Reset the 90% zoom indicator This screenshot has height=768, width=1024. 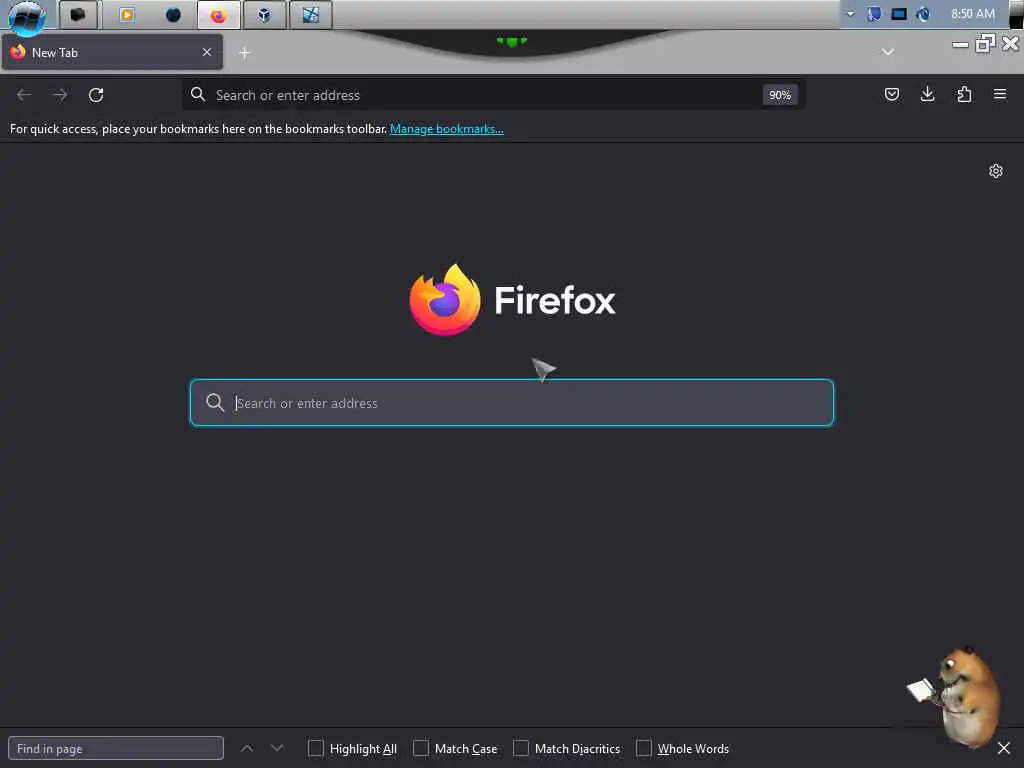tap(780, 95)
